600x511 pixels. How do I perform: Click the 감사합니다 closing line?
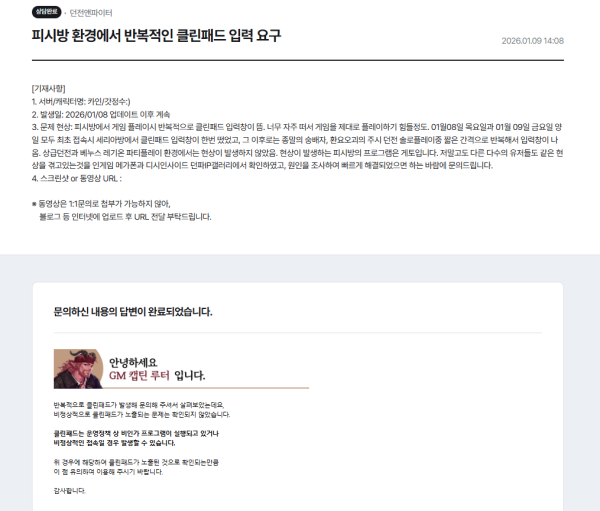[70, 491]
